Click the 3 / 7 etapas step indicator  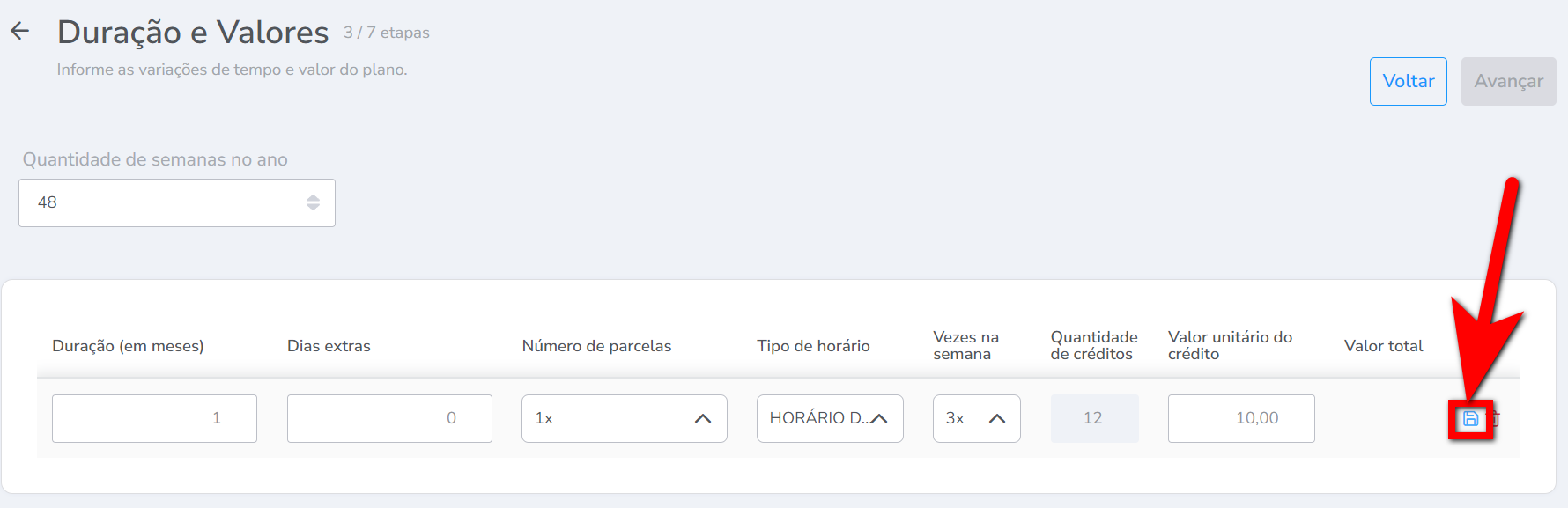pyautogui.click(x=387, y=33)
